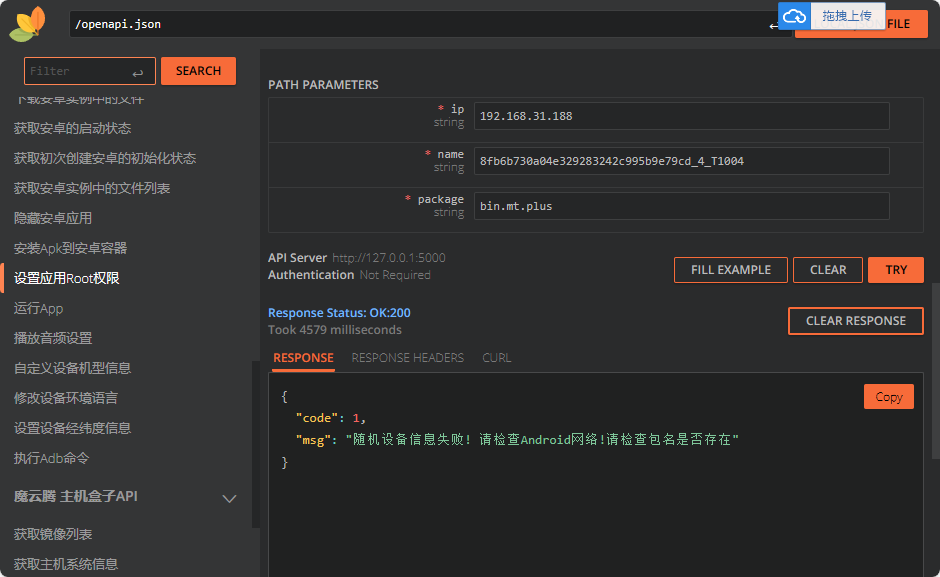
Task: Switch to the RESPONSE HEADERS tab
Action: pyautogui.click(x=407, y=358)
